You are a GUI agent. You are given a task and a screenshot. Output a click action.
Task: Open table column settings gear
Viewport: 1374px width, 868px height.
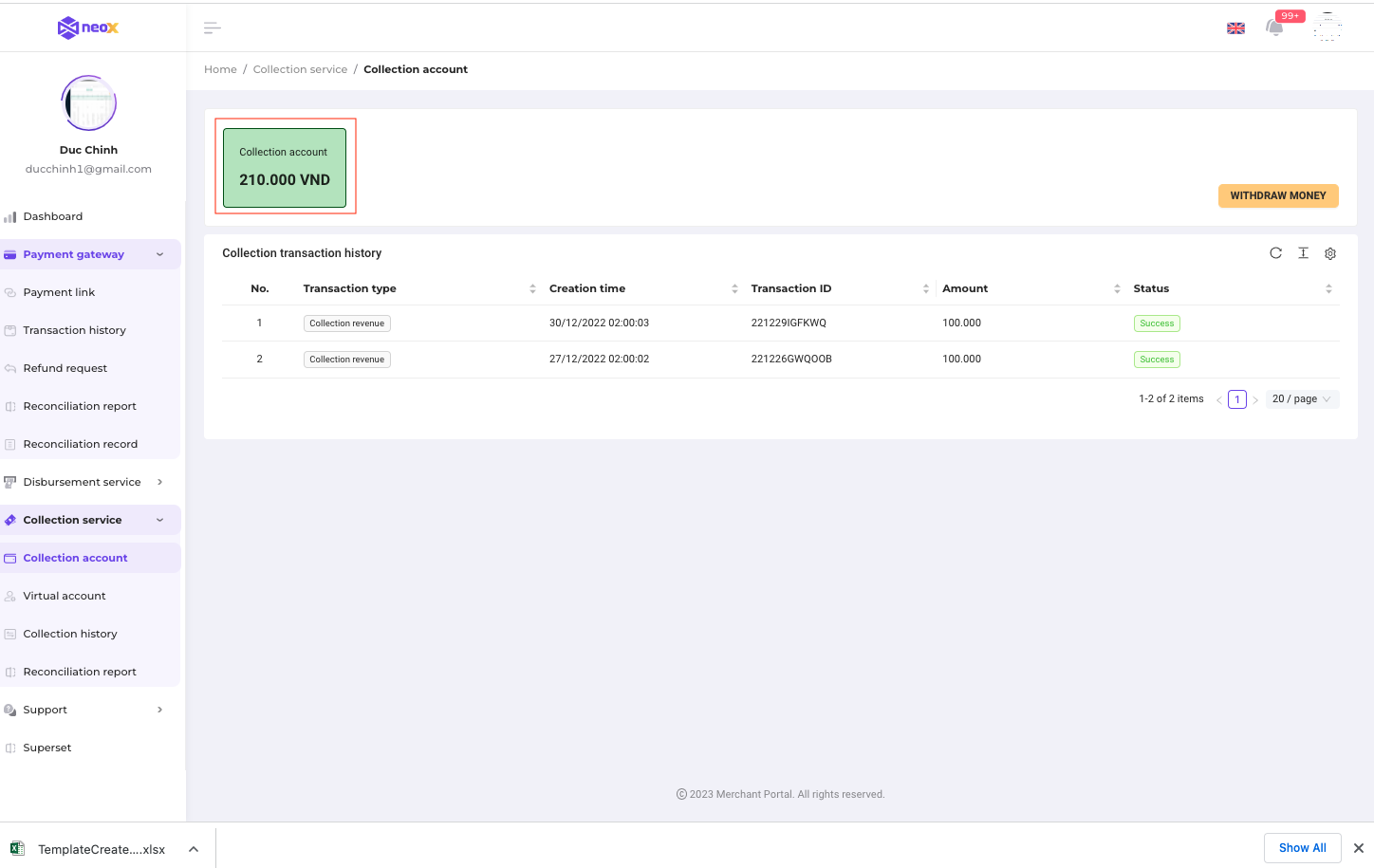pos(1330,253)
